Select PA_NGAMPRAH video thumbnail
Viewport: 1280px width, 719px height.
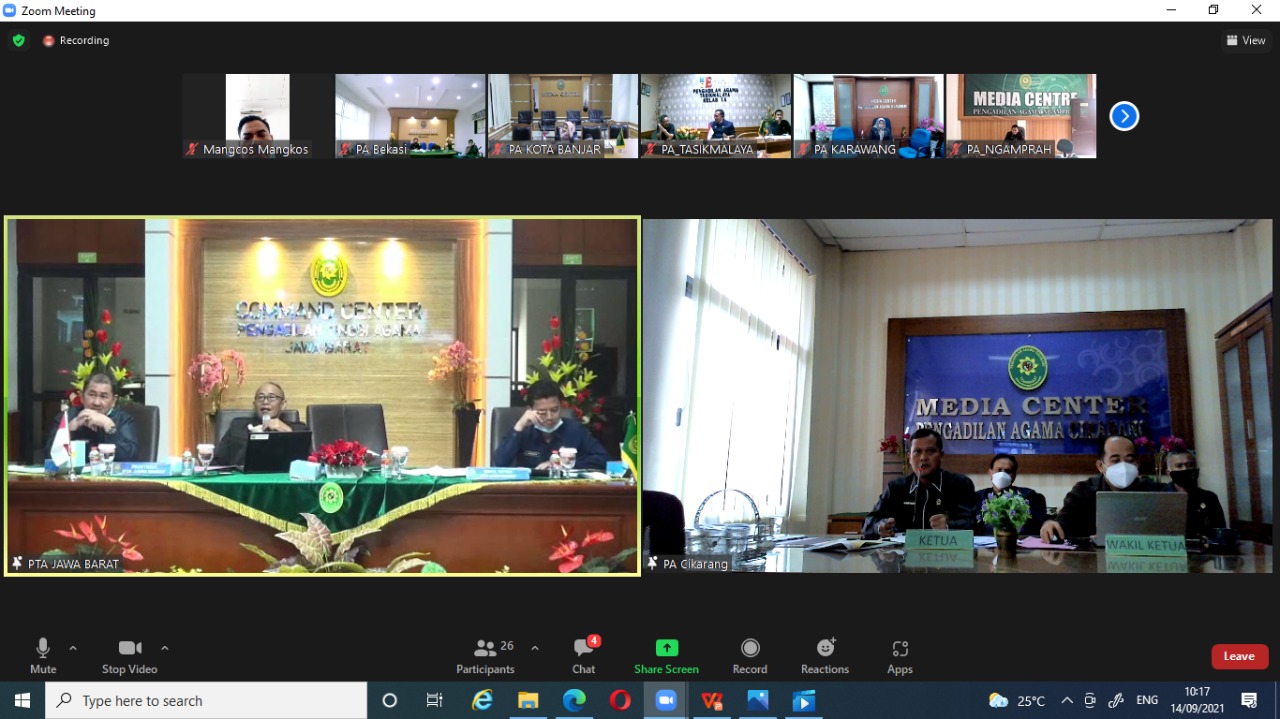[1021, 116]
